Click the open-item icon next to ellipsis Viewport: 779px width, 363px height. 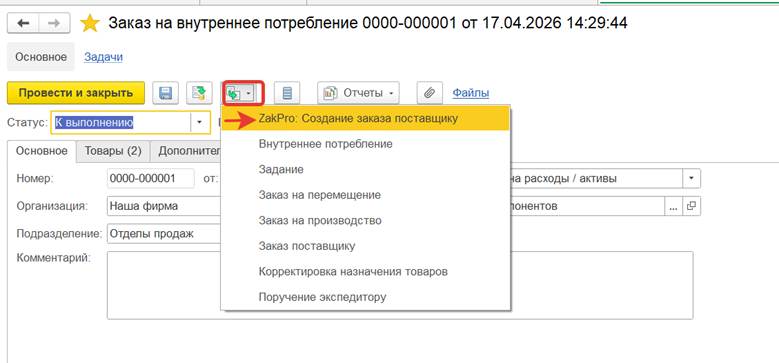click(x=691, y=206)
